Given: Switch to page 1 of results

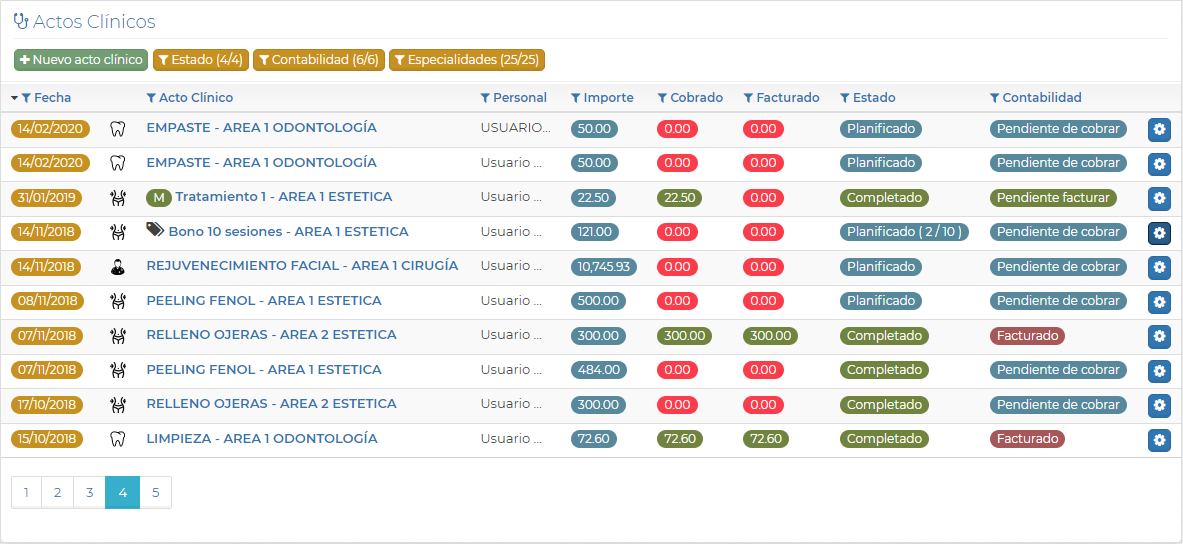Looking at the screenshot, I should 26,492.
